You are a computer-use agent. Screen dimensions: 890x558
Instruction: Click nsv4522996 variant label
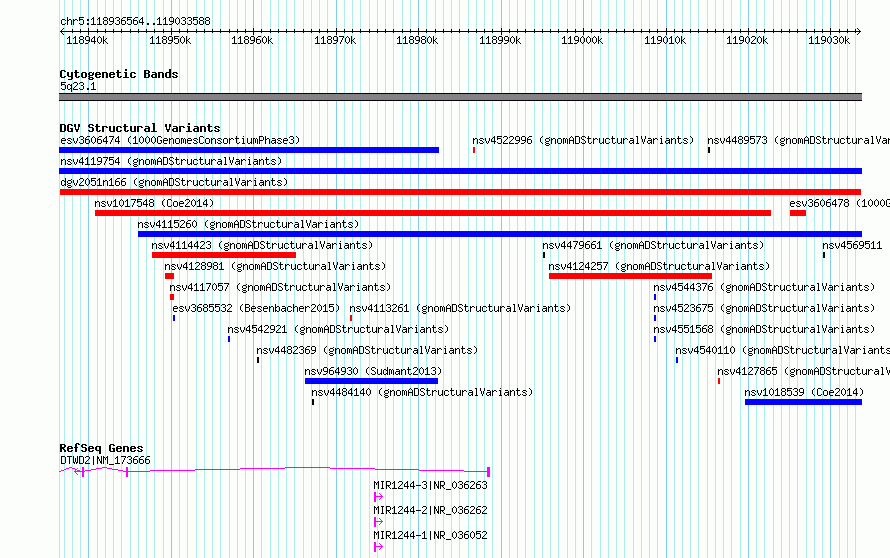[x=583, y=140]
